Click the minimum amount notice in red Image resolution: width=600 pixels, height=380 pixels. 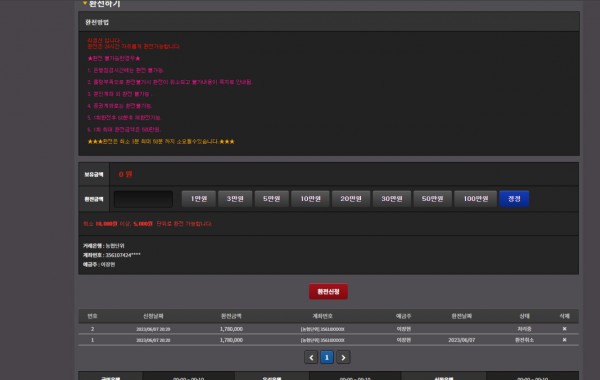point(147,224)
